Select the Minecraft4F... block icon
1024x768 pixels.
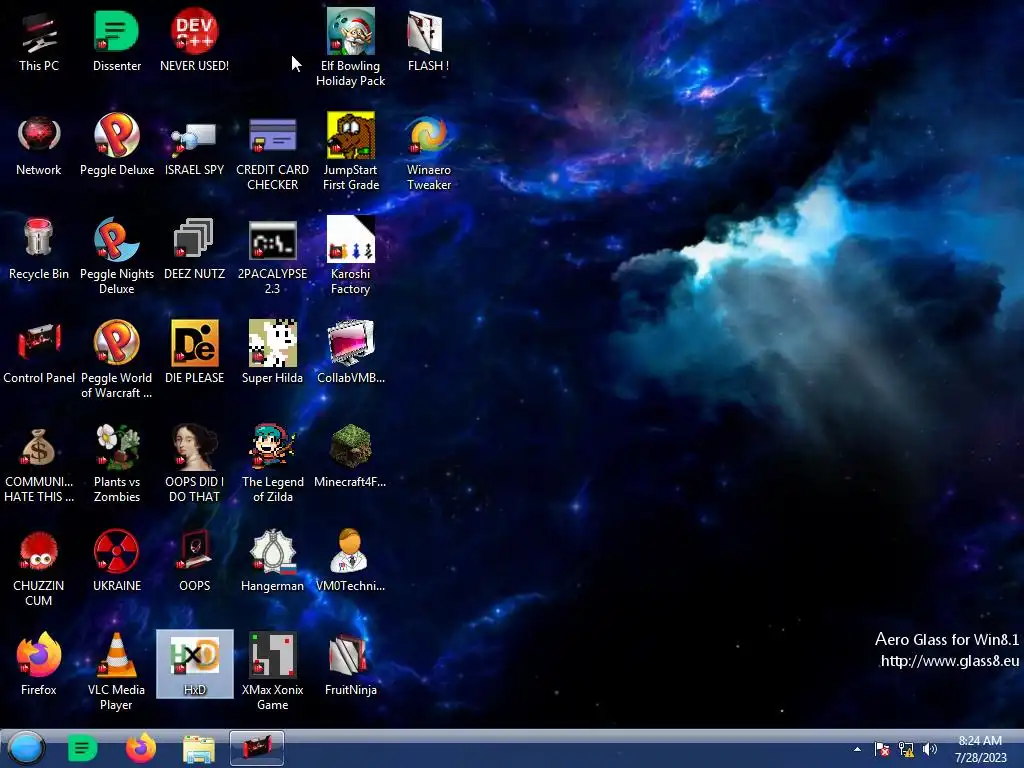coord(351,457)
